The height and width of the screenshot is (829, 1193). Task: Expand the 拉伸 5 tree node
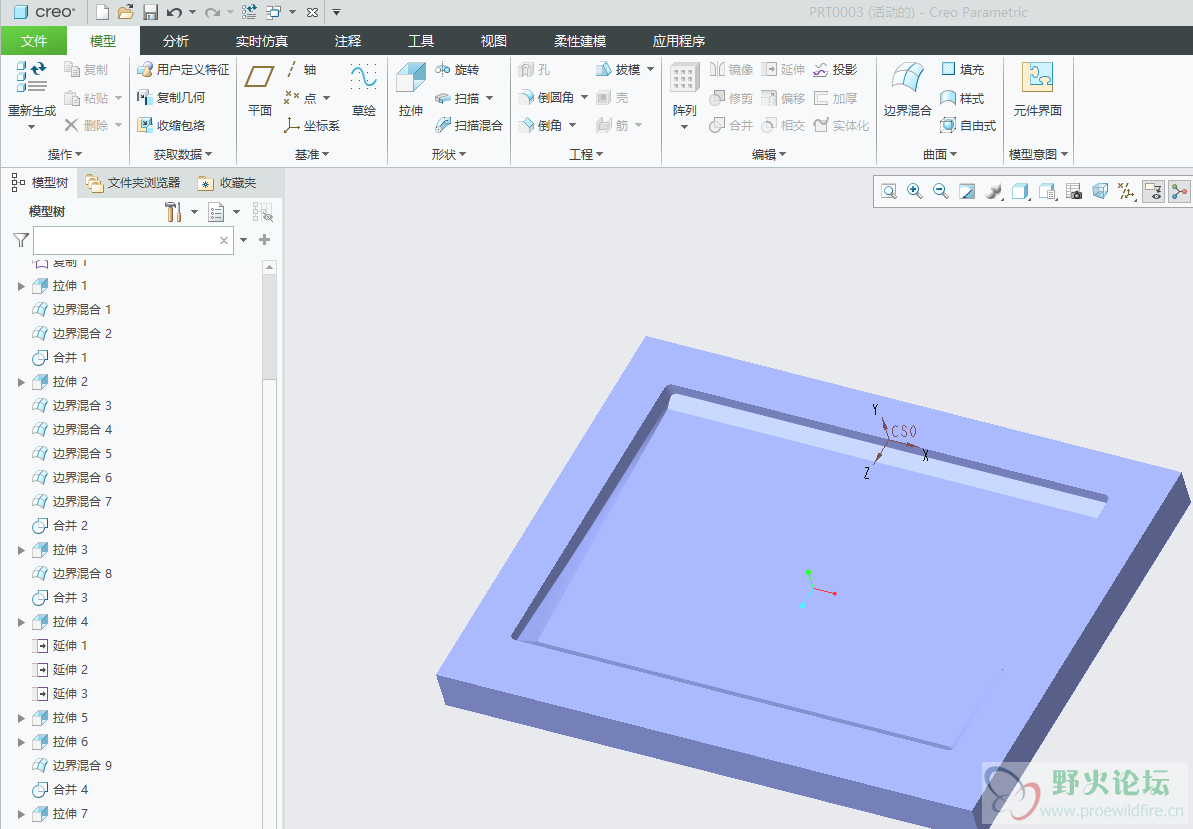pyautogui.click(x=21, y=718)
